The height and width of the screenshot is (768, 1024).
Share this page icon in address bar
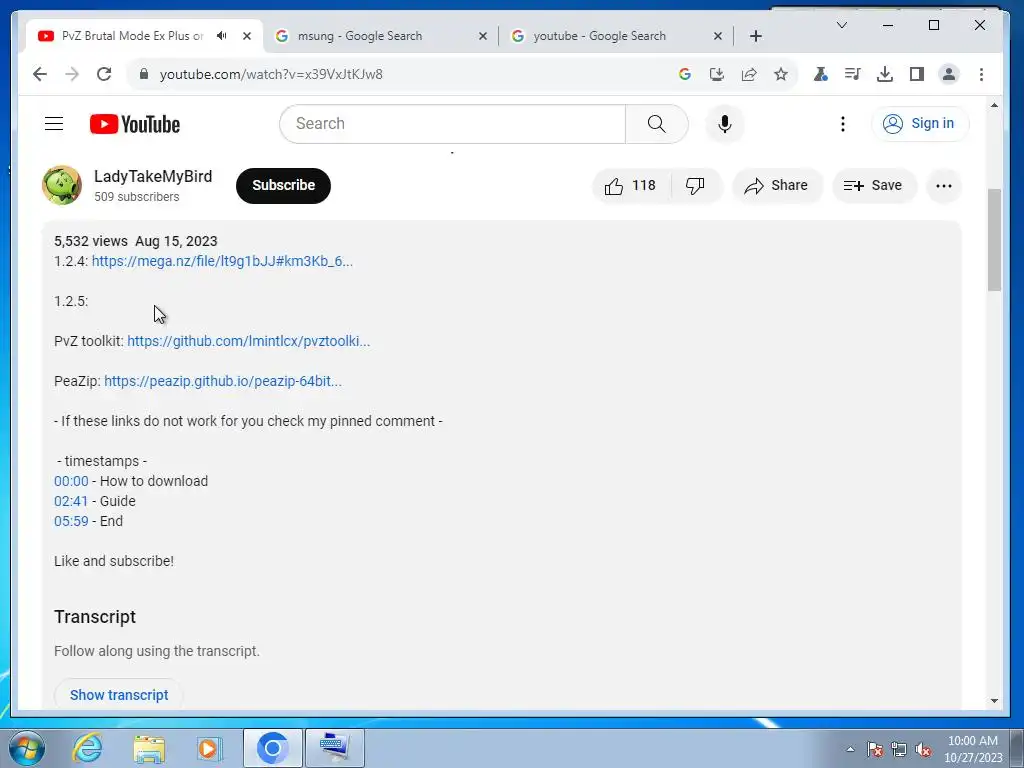748,74
